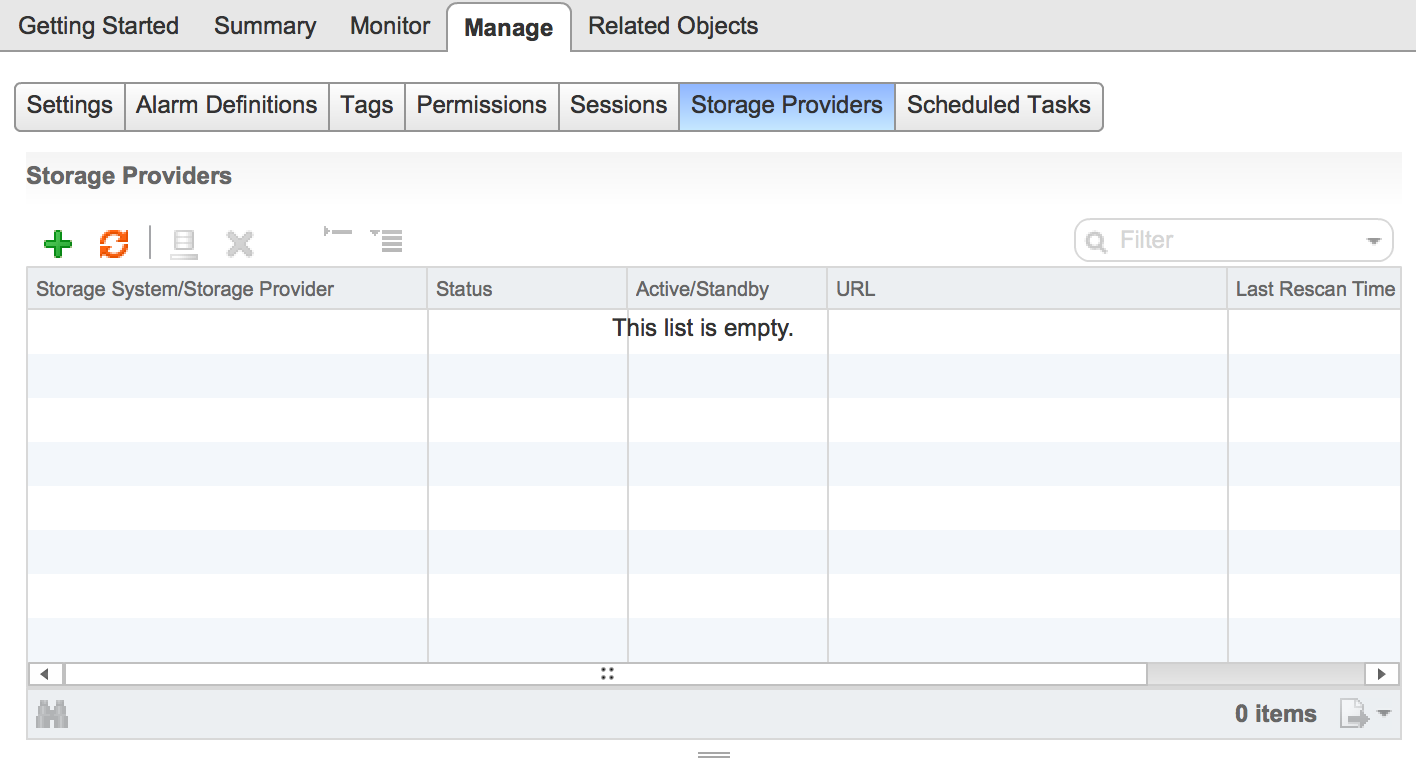Open the export icon dropdown arrow
Viewport: 1416px width, 758px height.
click(x=1384, y=713)
